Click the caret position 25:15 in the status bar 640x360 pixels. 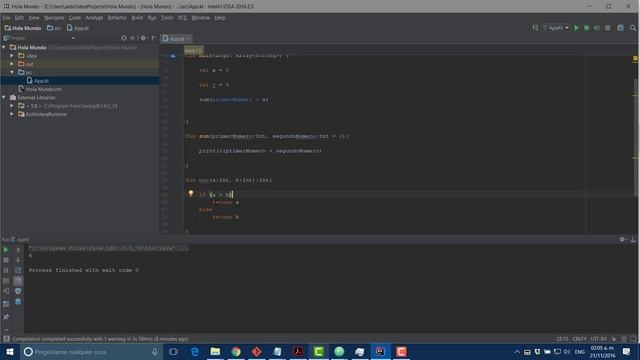[562, 339]
